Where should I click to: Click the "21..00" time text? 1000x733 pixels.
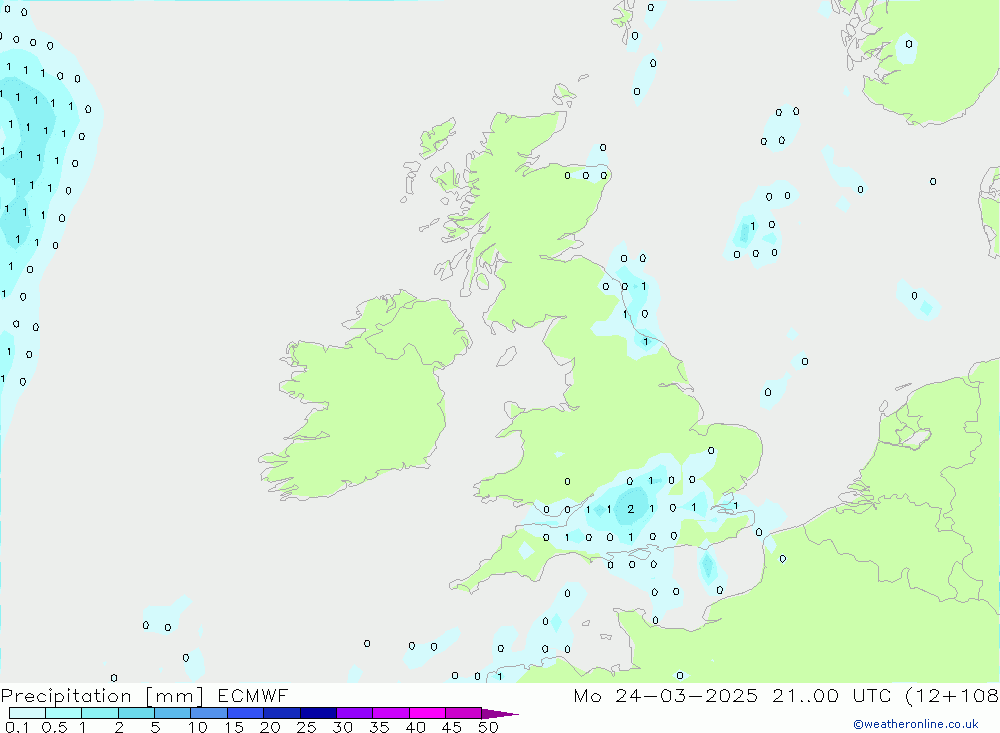(805, 695)
